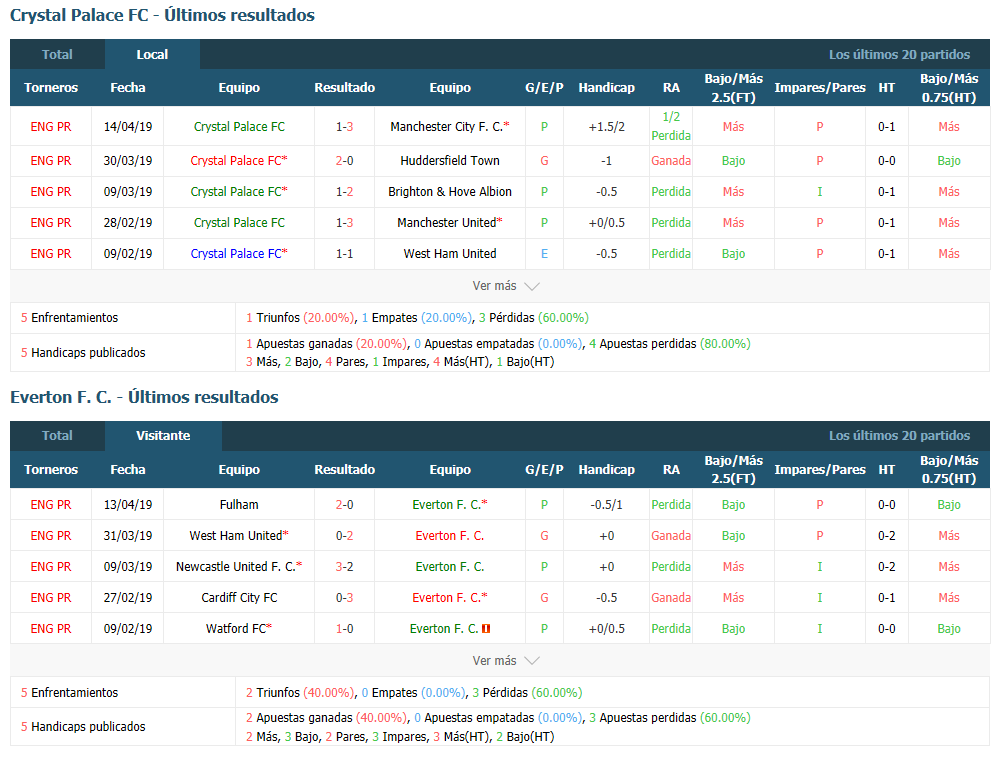Click result 1-2 against Brighton
Image resolution: width=994 pixels, height=758 pixels.
coord(344,192)
